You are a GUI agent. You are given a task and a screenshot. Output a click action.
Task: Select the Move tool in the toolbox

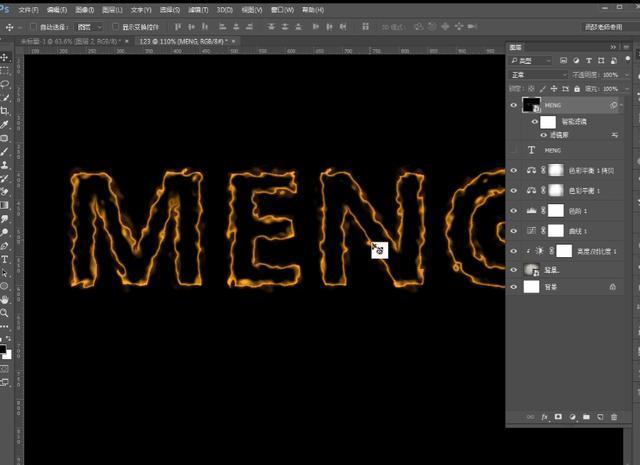4,57
